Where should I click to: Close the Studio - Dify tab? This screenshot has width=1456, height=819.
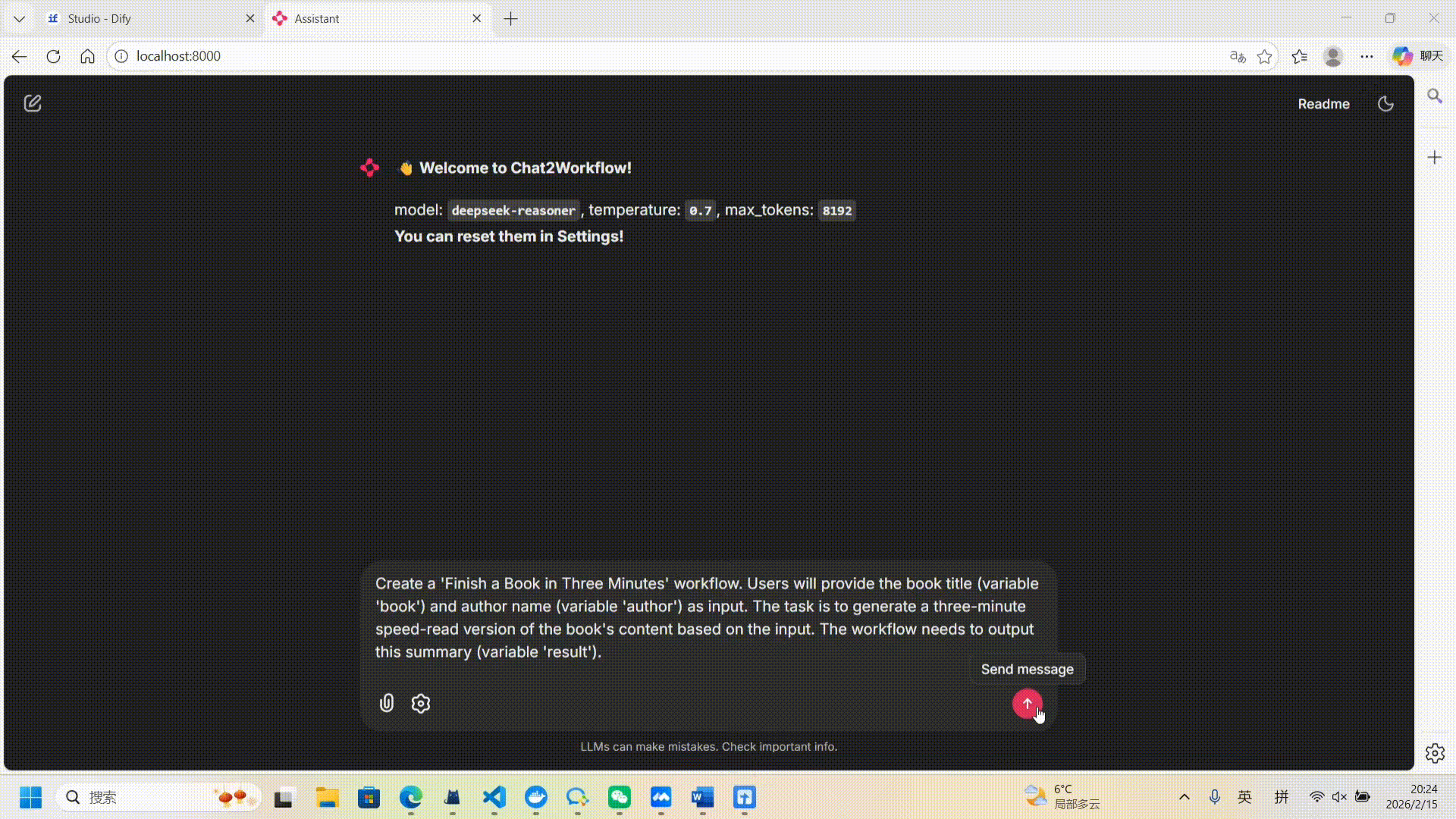coord(250,18)
